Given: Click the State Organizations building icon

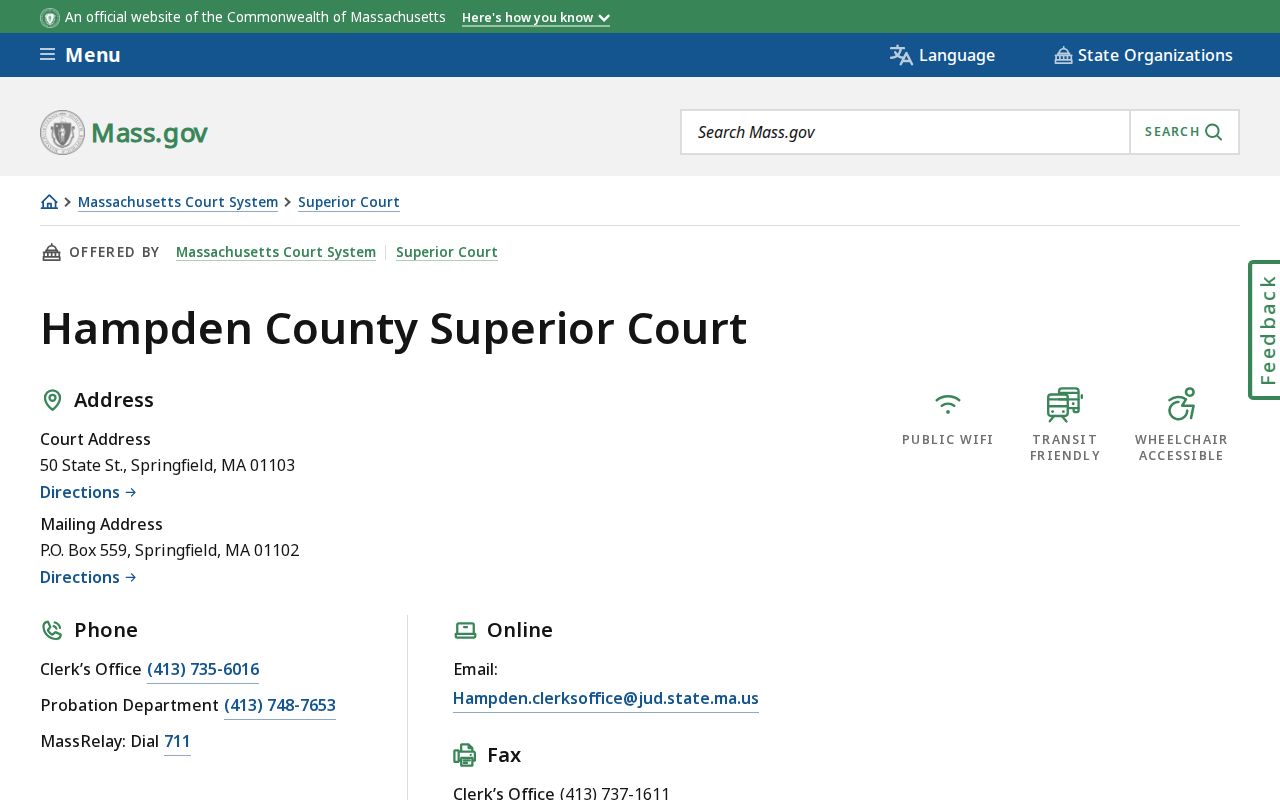Looking at the screenshot, I should coord(1063,56).
